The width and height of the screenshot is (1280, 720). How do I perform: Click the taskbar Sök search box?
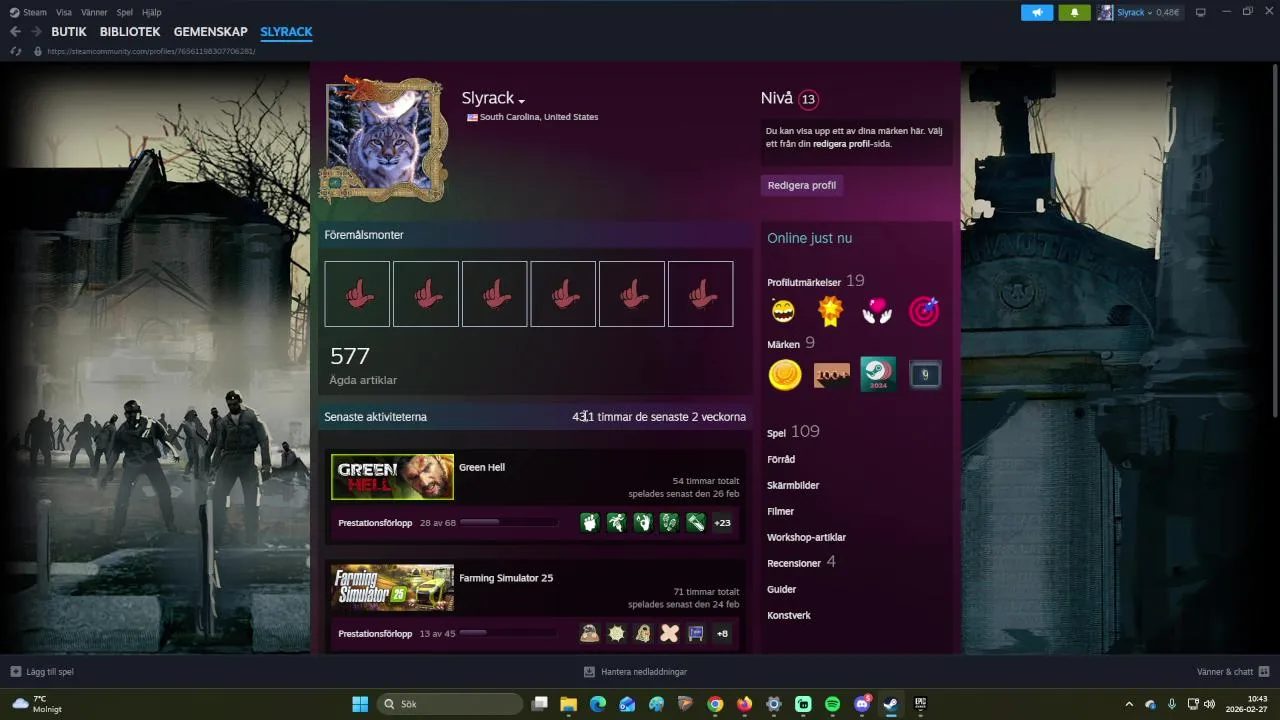click(450, 704)
